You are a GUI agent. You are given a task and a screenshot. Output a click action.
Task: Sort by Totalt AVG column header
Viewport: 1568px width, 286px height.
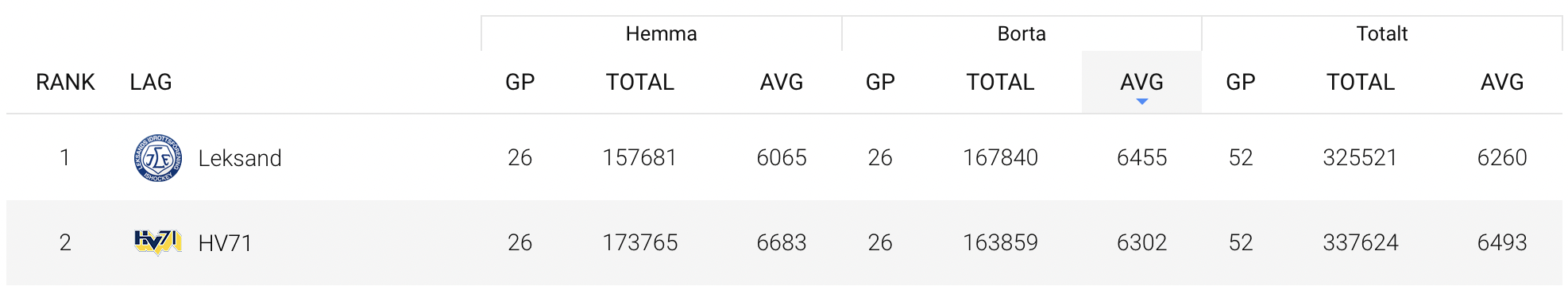tap(1502, 82)
